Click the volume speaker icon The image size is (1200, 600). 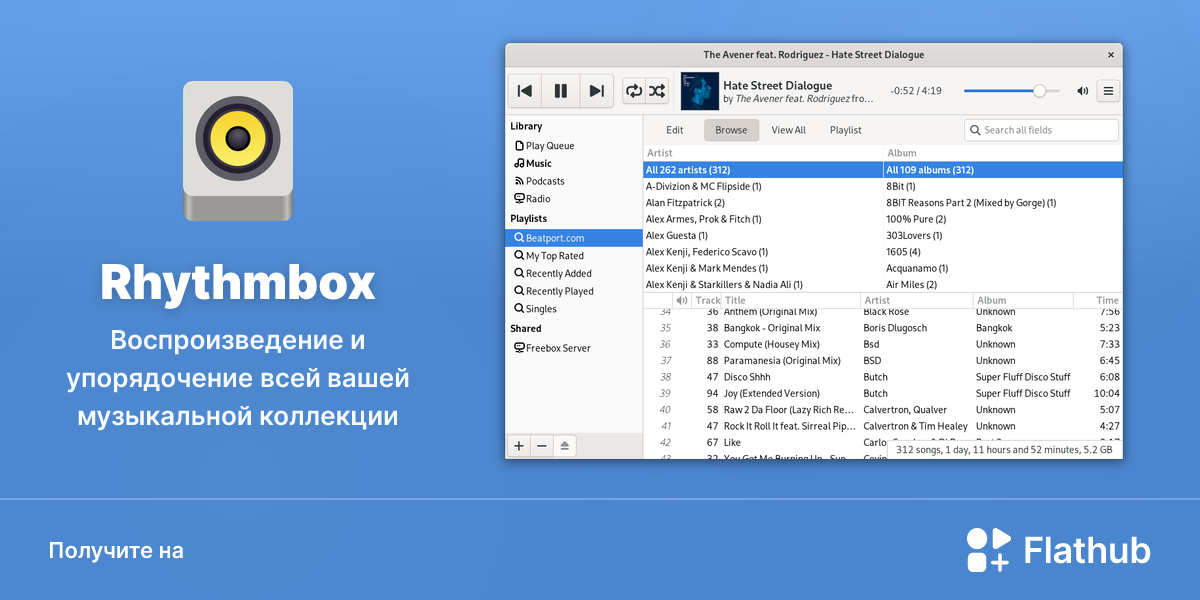[x=1082, y=91]
